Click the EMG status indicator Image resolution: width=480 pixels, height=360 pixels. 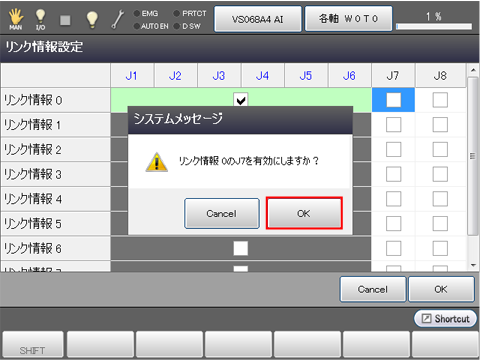[x=146, y=13]
